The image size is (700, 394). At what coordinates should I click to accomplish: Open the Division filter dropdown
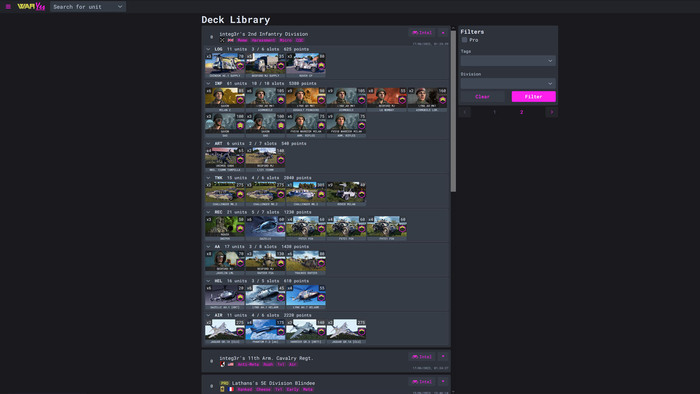click(x=508, y=83)
